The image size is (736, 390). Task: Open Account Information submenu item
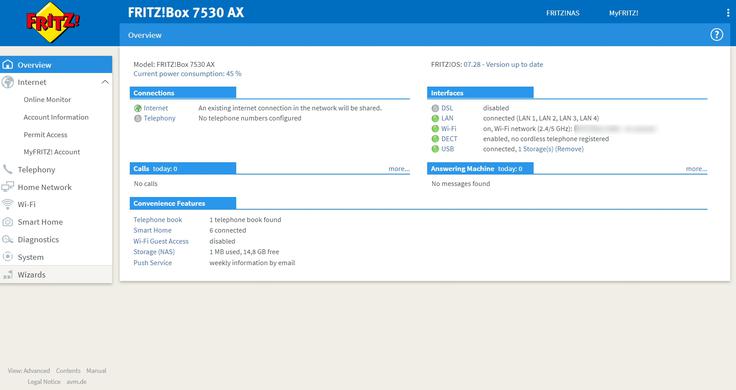click(x=56, y=117)
